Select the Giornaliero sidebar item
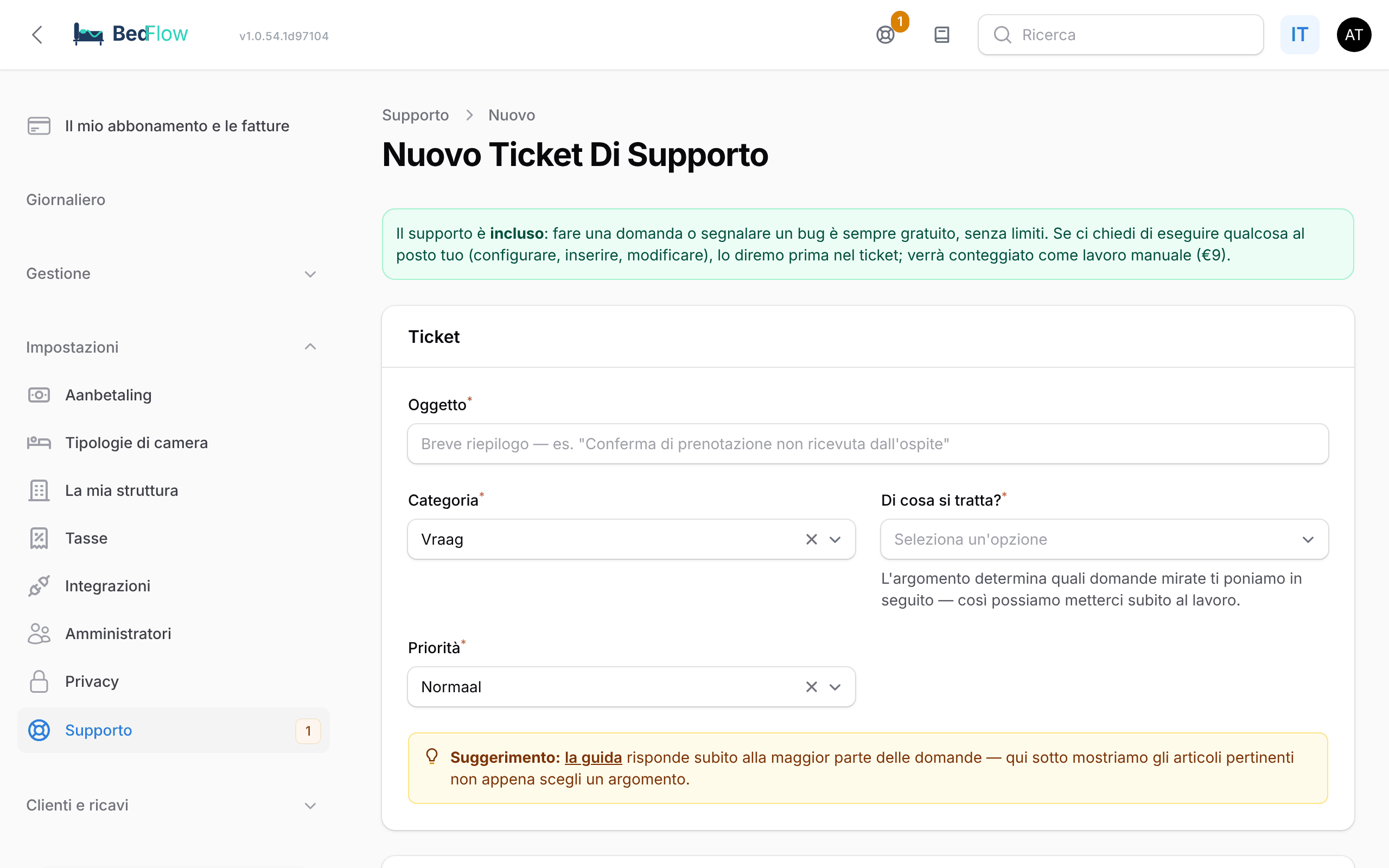1389x868 pixels. click(x=66, y=199)
